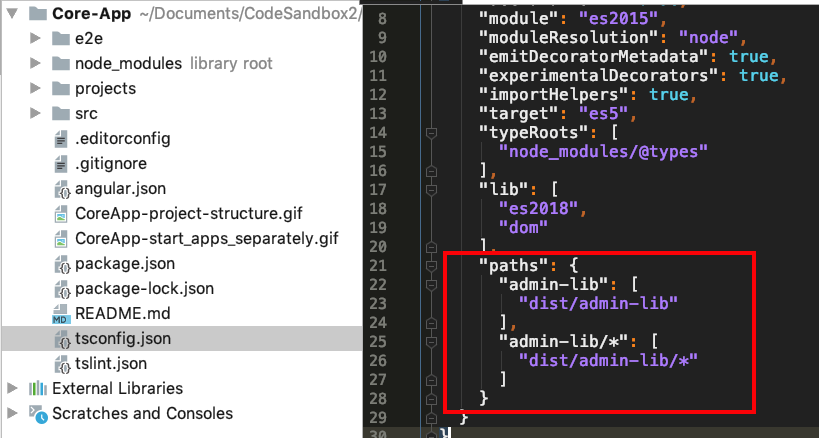Click the .editorconfig file icon

(59, 138)
